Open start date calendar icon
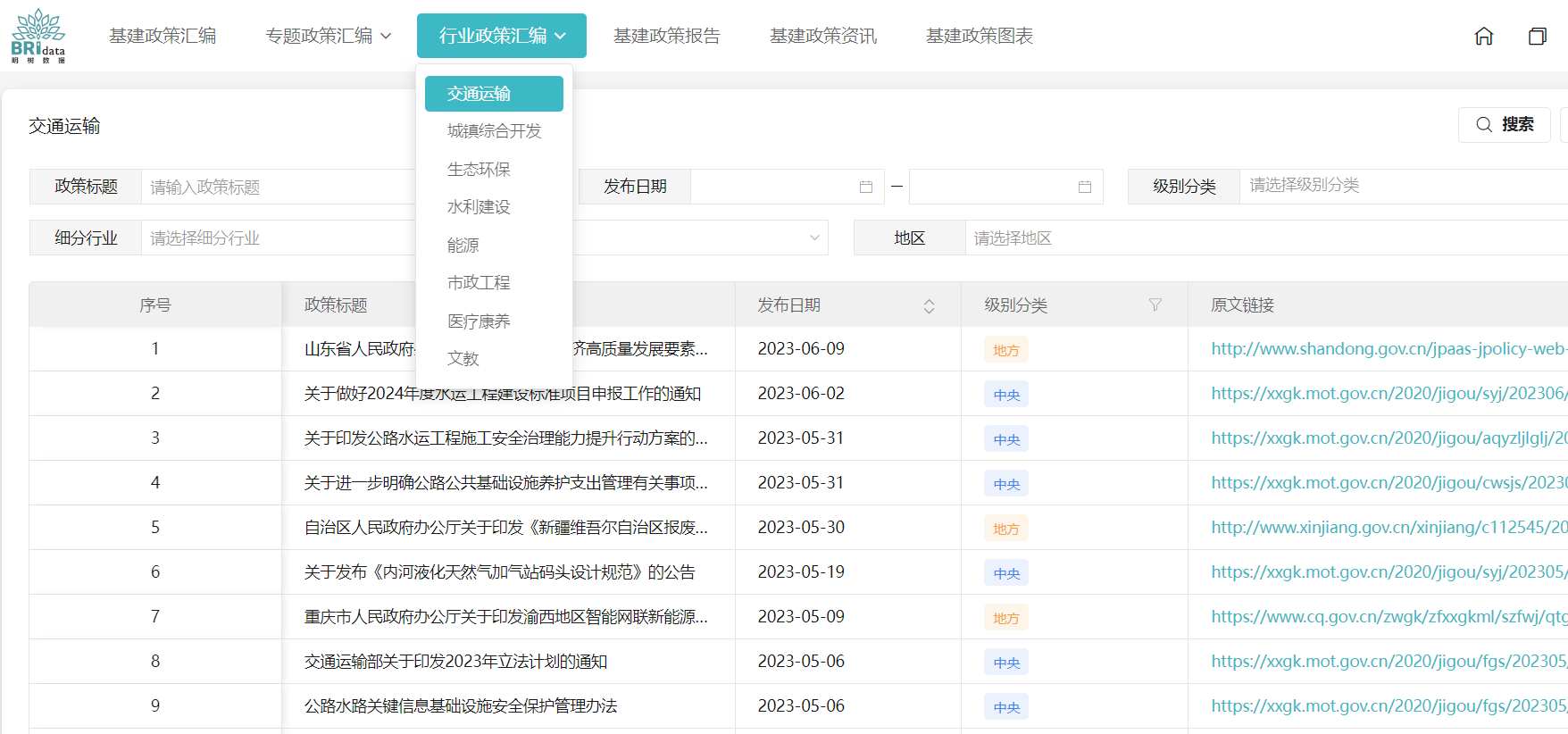The height and width of the screenshot is (734, 1568). point(865,187)
